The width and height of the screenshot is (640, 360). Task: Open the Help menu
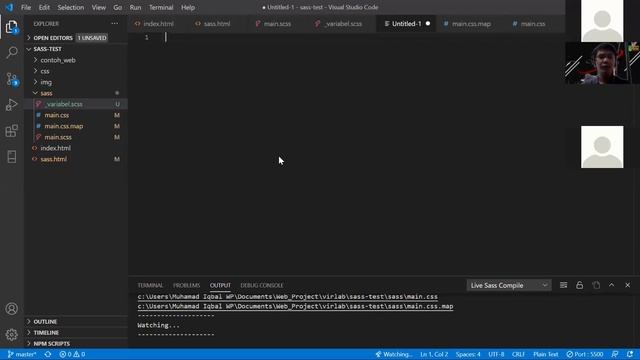coord(188,7)
